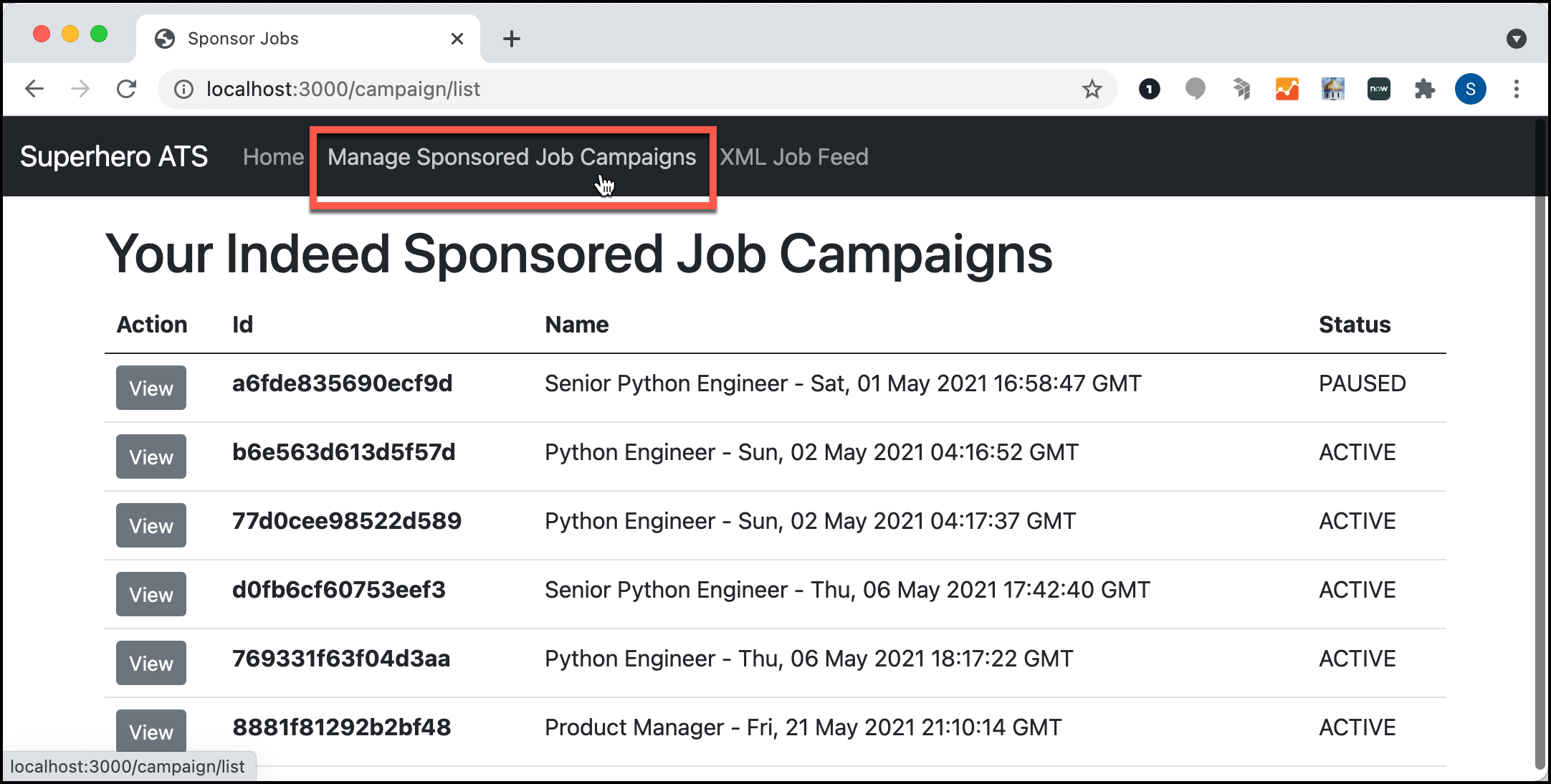This screenshot has width=1551, height=784.
Task: Select the Sponsor Jobs tab
Action: [308, 39]
